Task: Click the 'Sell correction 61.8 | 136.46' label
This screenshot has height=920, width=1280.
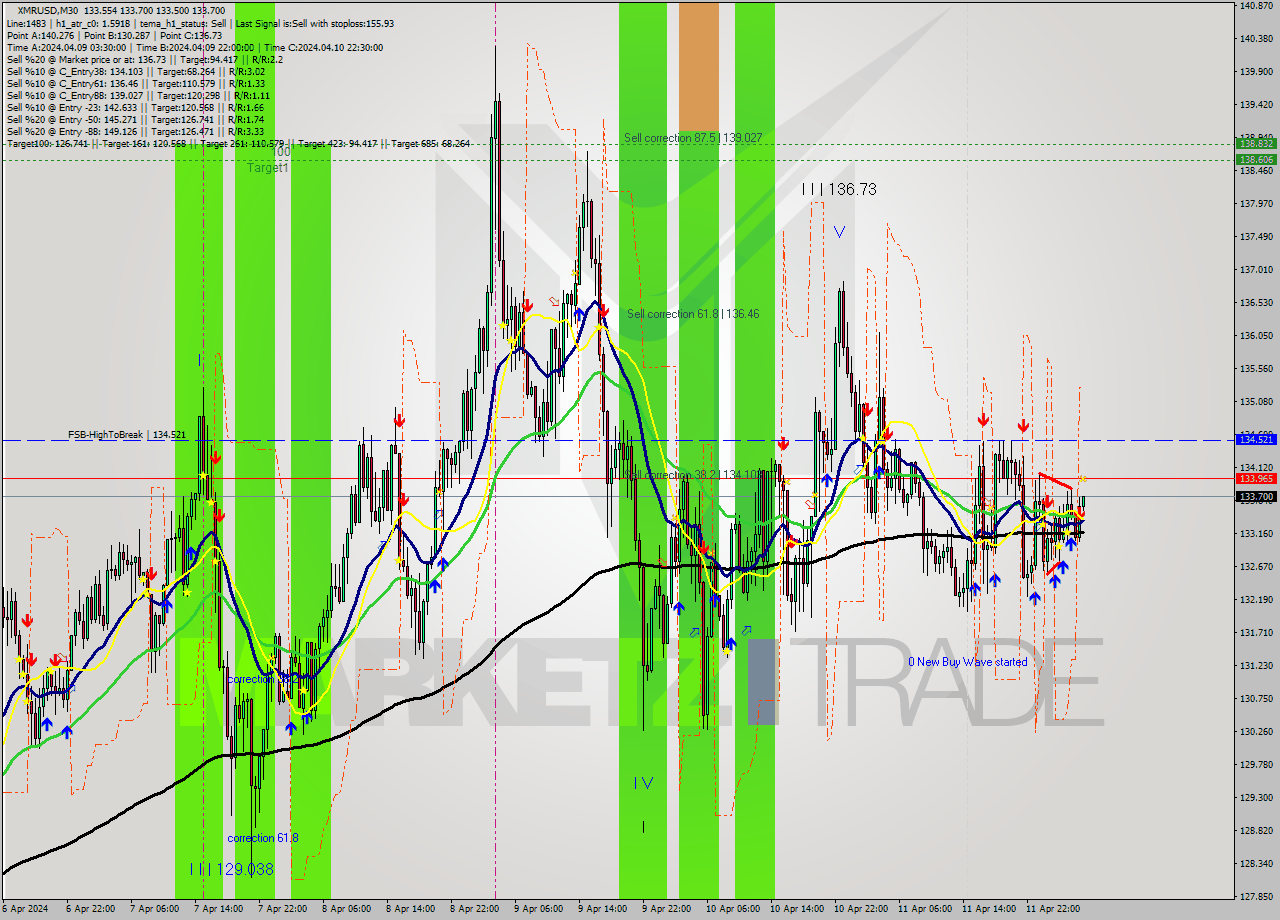Action: tap(693, 314)
